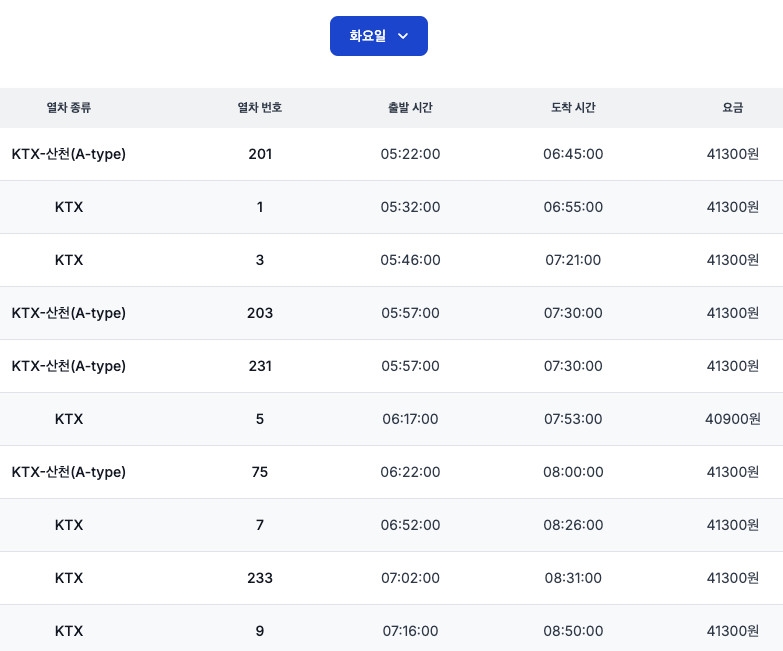Click the 출발 시간 column header
The width and height of the screenshot is (783, 651).
410,108
